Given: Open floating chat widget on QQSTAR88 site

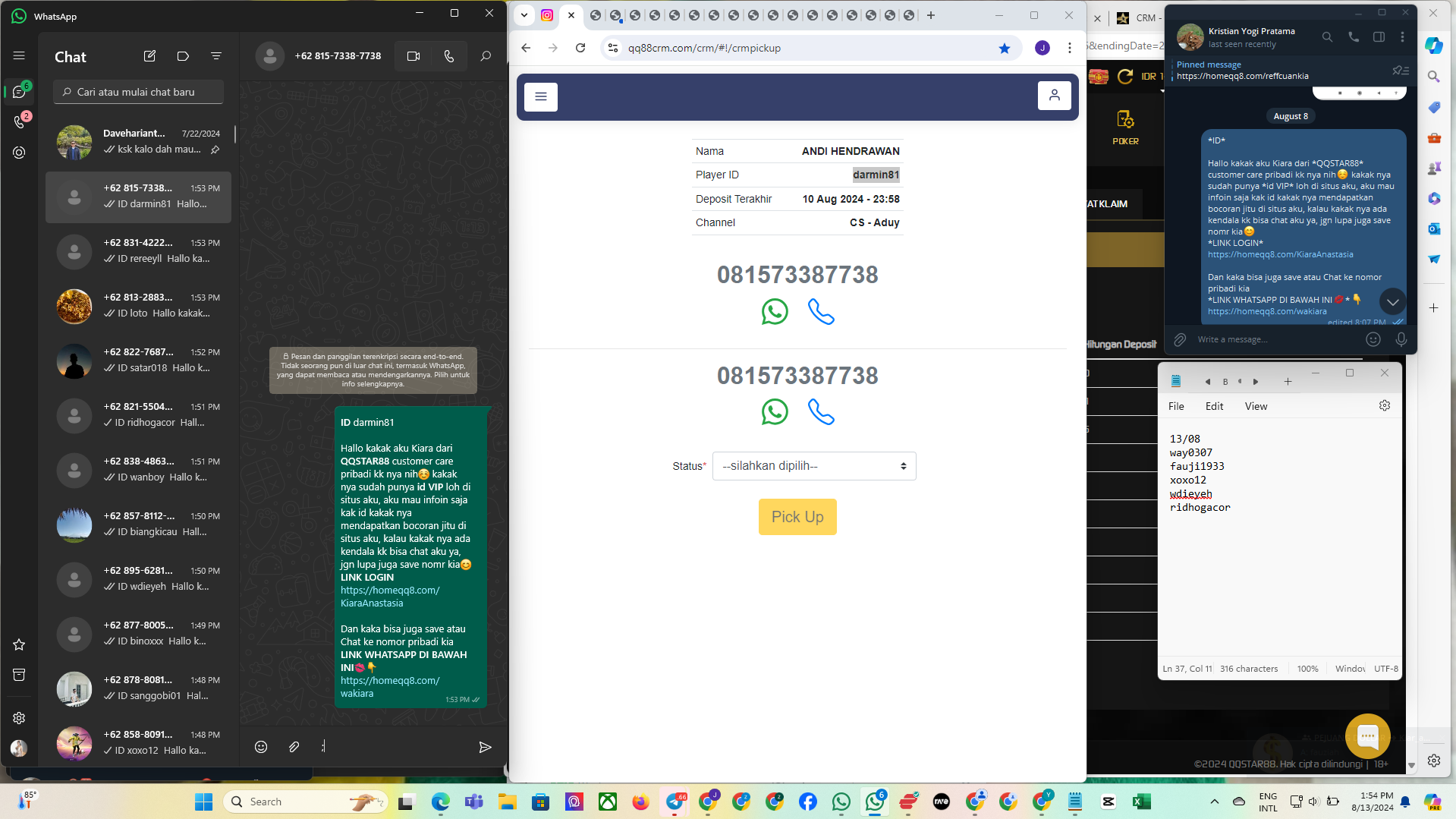Looking at the screenshot, I should tap(1367, 736).
